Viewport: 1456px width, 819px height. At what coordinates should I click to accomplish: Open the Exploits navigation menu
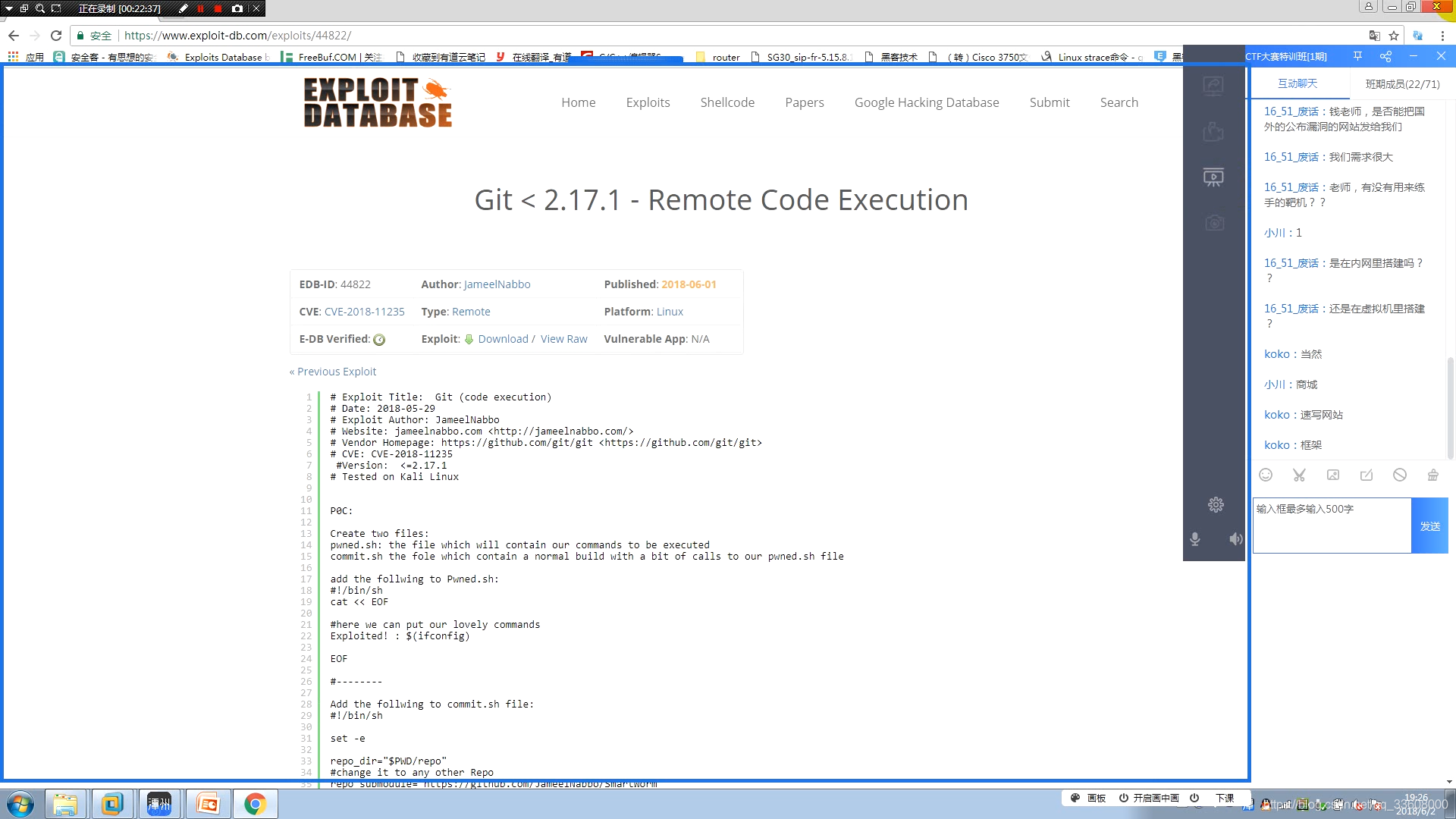pyautogui.click(x=648, y=102)
